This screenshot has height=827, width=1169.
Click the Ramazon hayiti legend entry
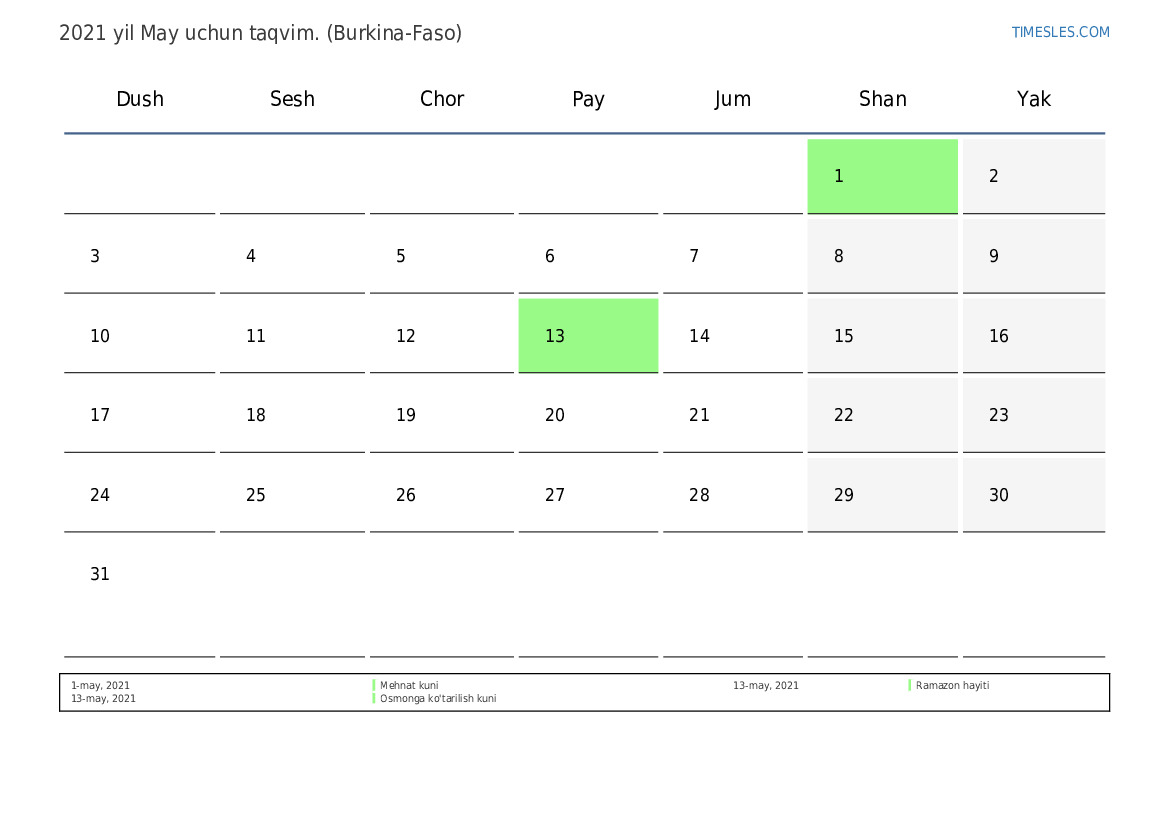952,686
